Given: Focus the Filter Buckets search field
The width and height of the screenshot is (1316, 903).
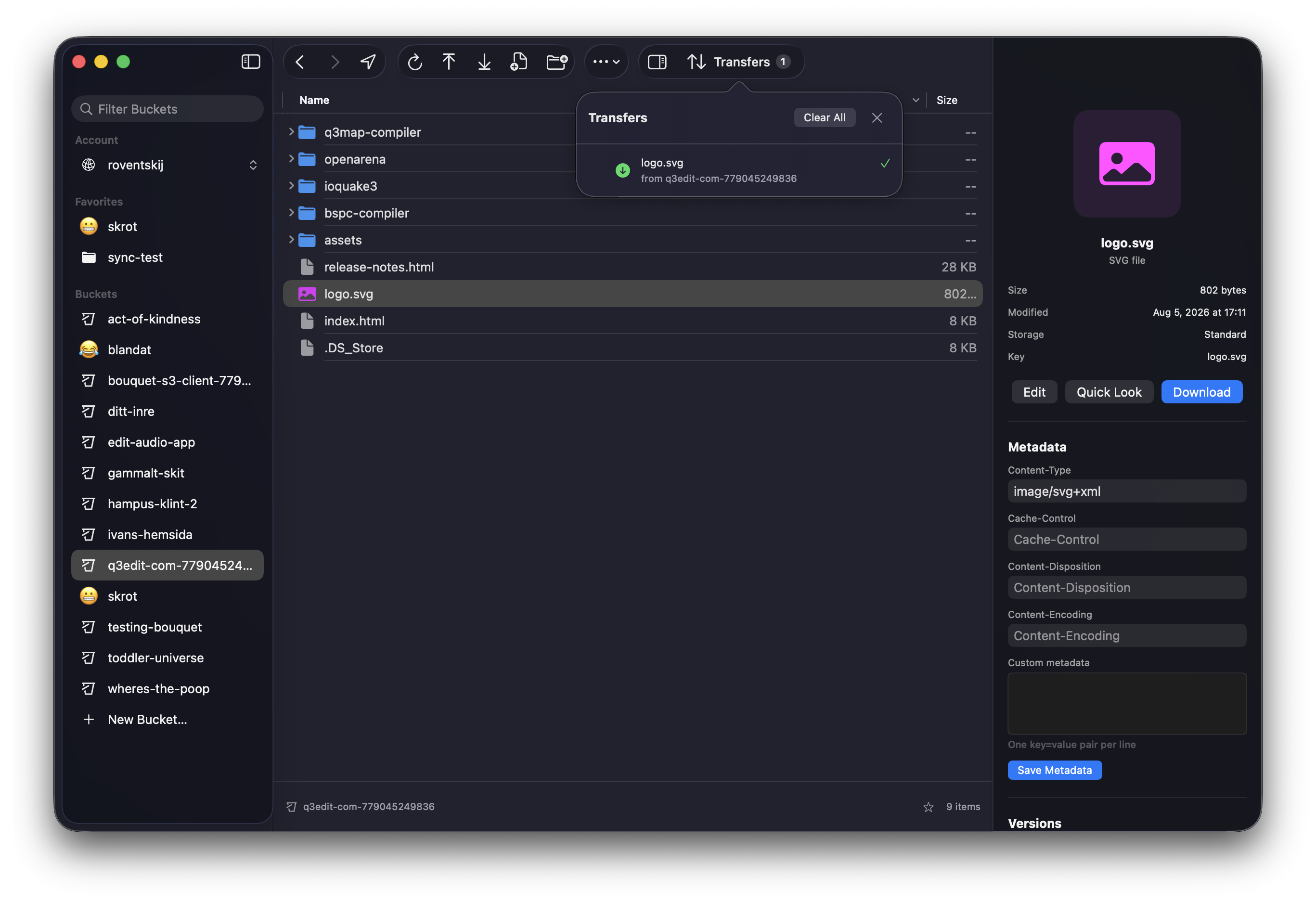Looking at the screenshot, I should [x=168, y=109].
